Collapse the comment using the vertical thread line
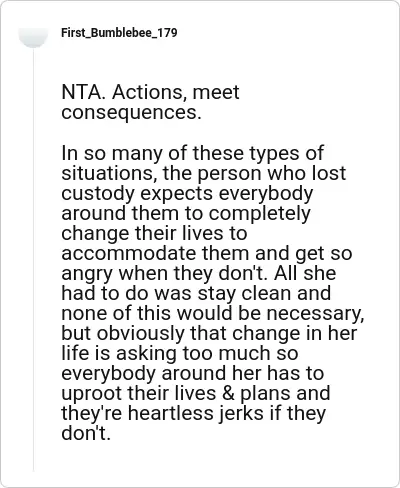The image size is (400, 488). pos(33,260)
